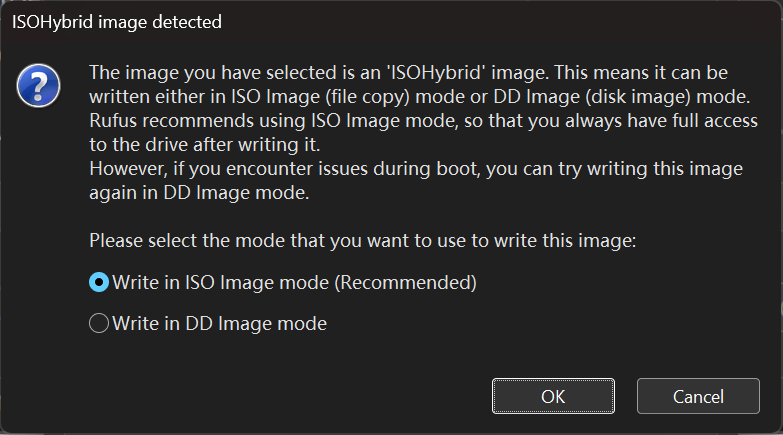
Task: Click the '(Recommended)' word in ISO option
Action: click(405, 283)
